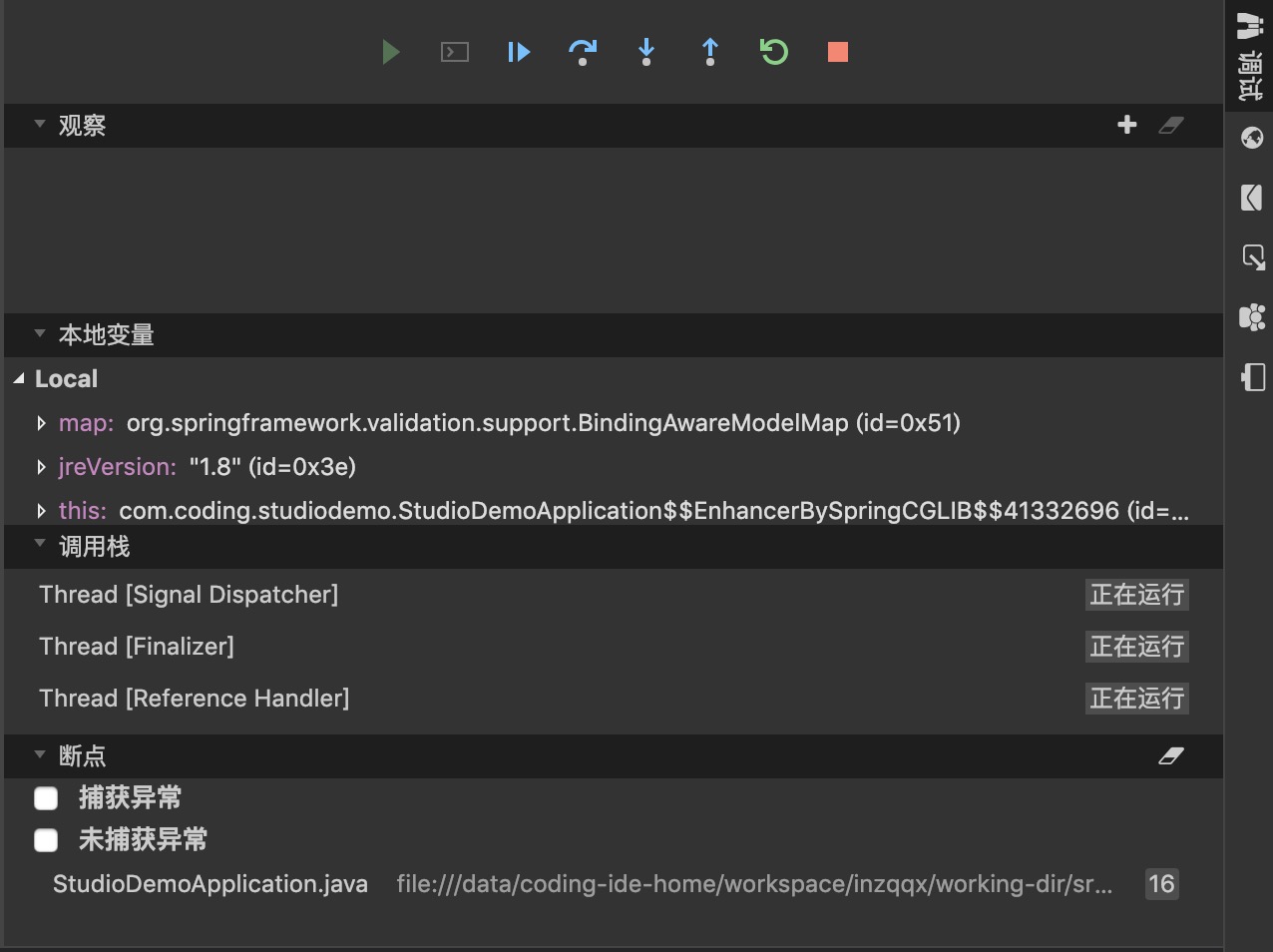Restart the debug session icon

click(773, 52)
